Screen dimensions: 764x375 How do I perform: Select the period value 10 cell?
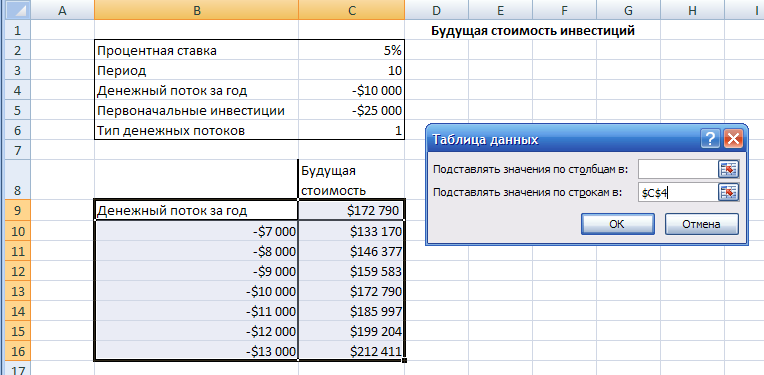(351, 71)
